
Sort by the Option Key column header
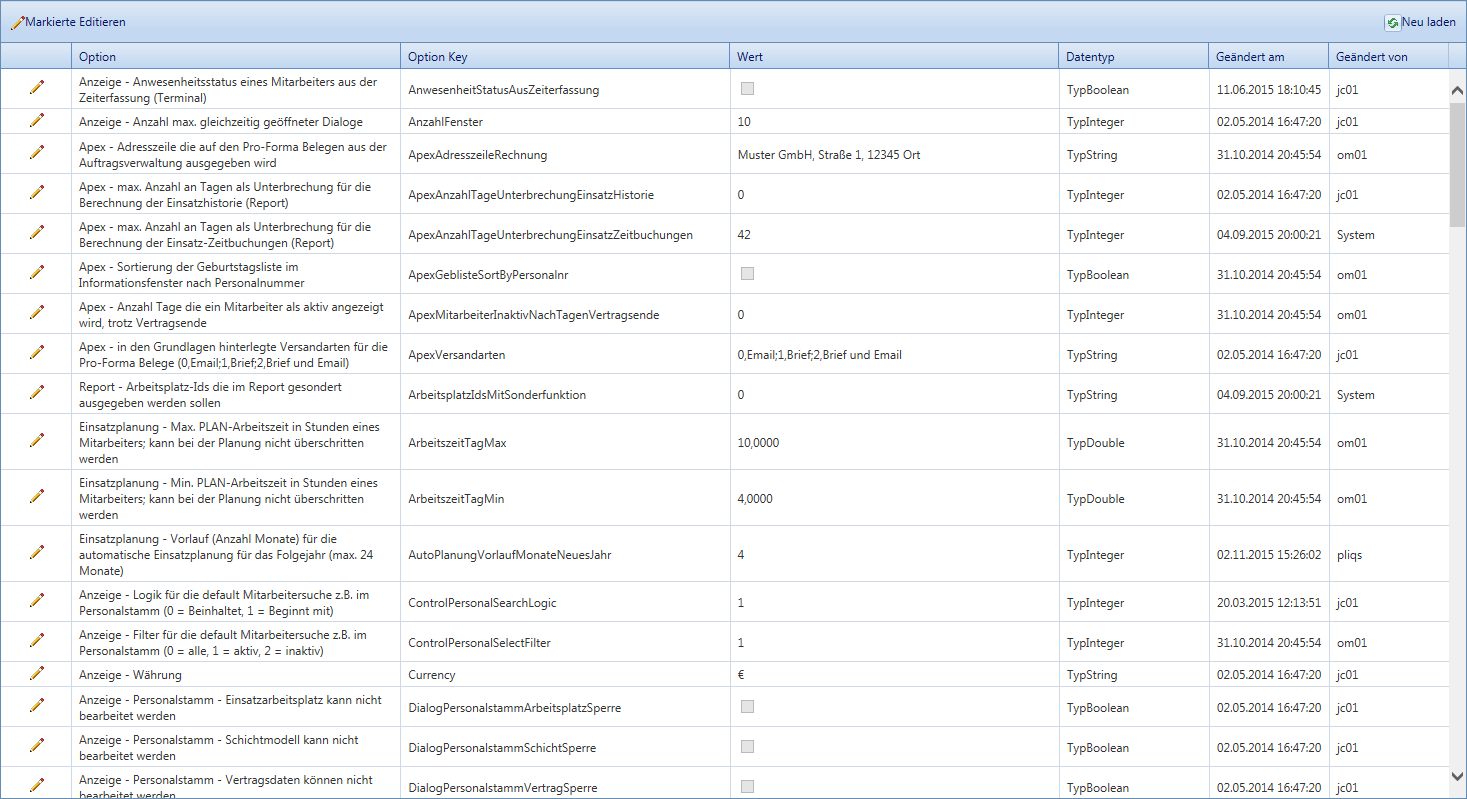(x=565, y=56)
